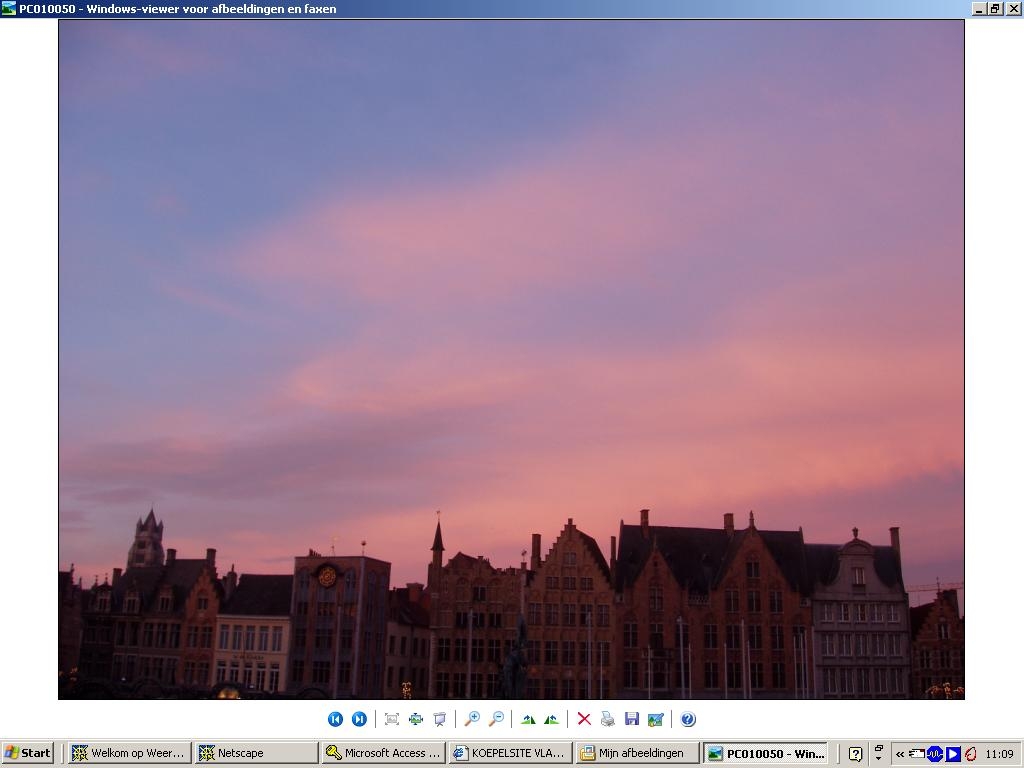This screenshot has width=1024, height=768.
Task: Go to the next image
Action: [x=359, y=719]
